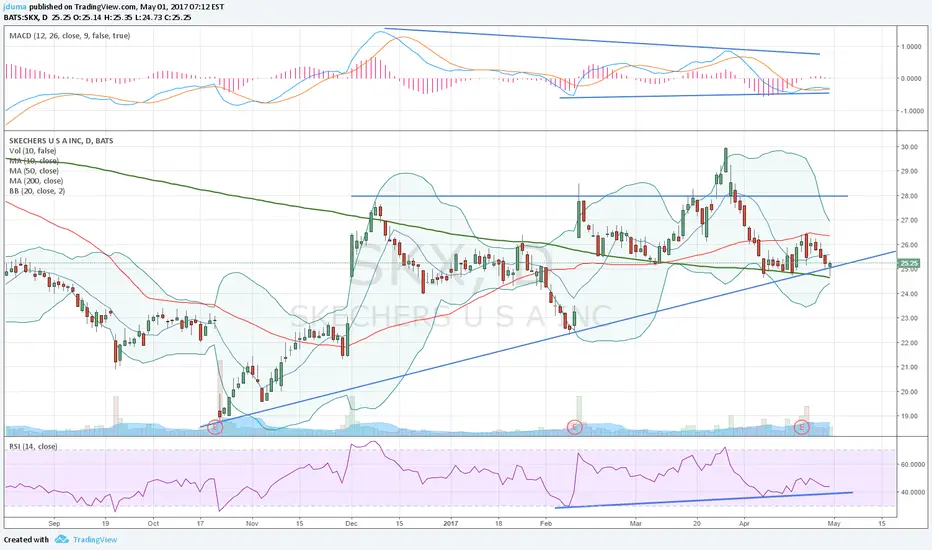
Task: Click the 24.00 price axis label
Action: tap(910, 294)
